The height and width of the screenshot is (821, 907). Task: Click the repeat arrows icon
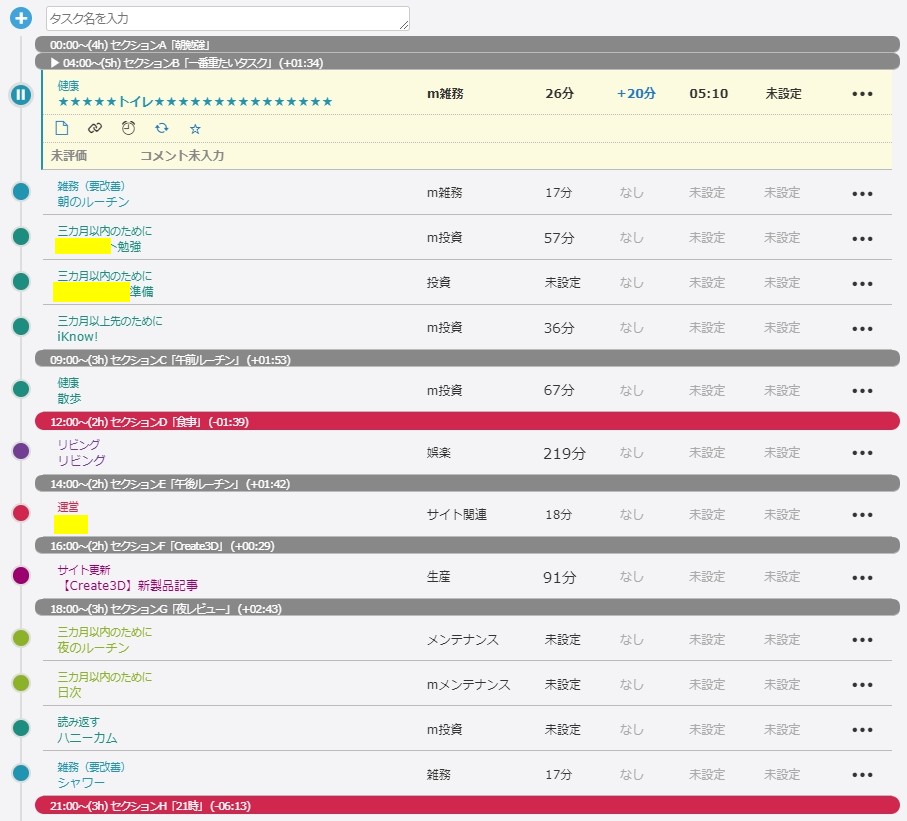tap(161, 128)
